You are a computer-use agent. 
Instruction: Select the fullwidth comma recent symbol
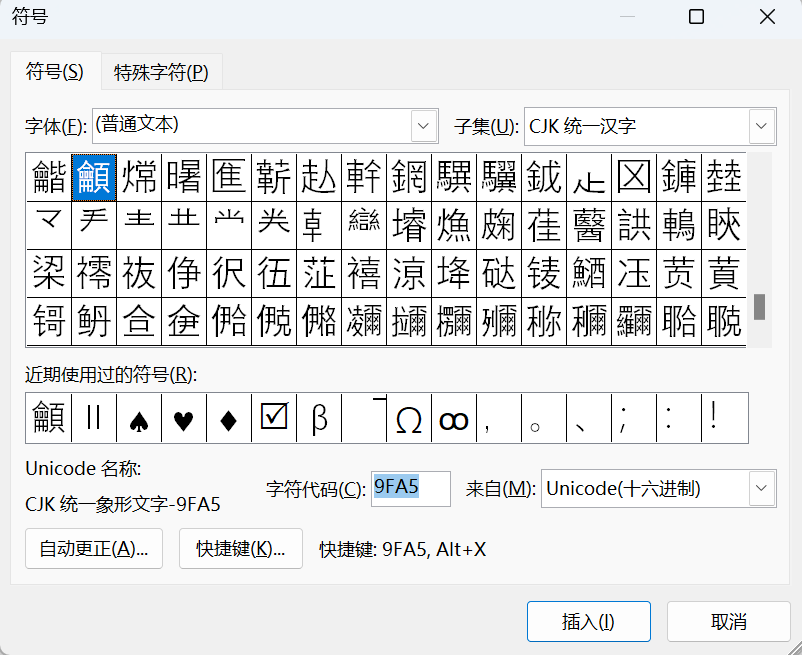tap(499, 418)
